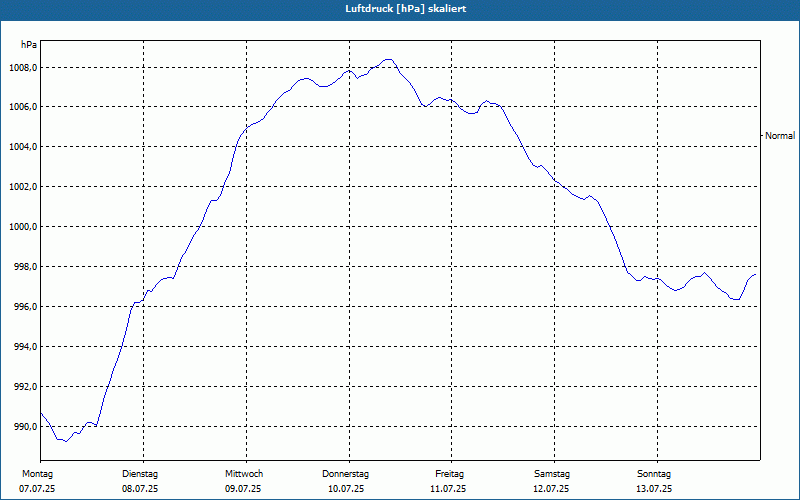Click the '08.07.25' date label
The image size is (800, 500).
click(x=140, y=489)
